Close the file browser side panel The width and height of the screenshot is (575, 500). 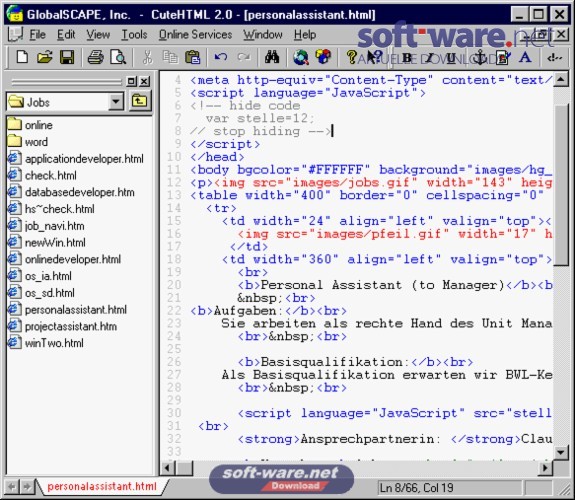pyautogui.click(x=145, y=81)
